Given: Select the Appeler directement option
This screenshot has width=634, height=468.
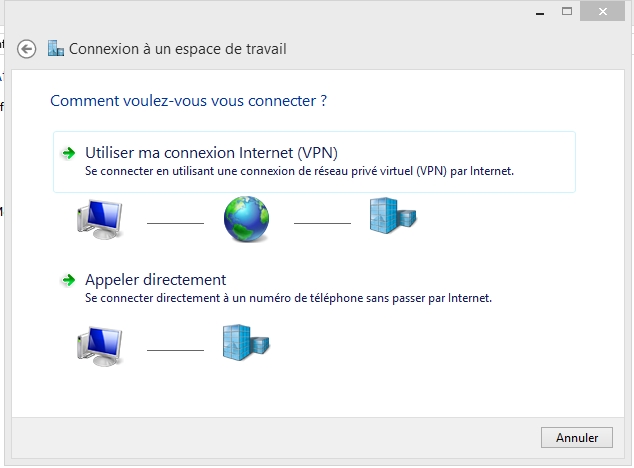Looking at the screenshot, I should click(156, 280).
